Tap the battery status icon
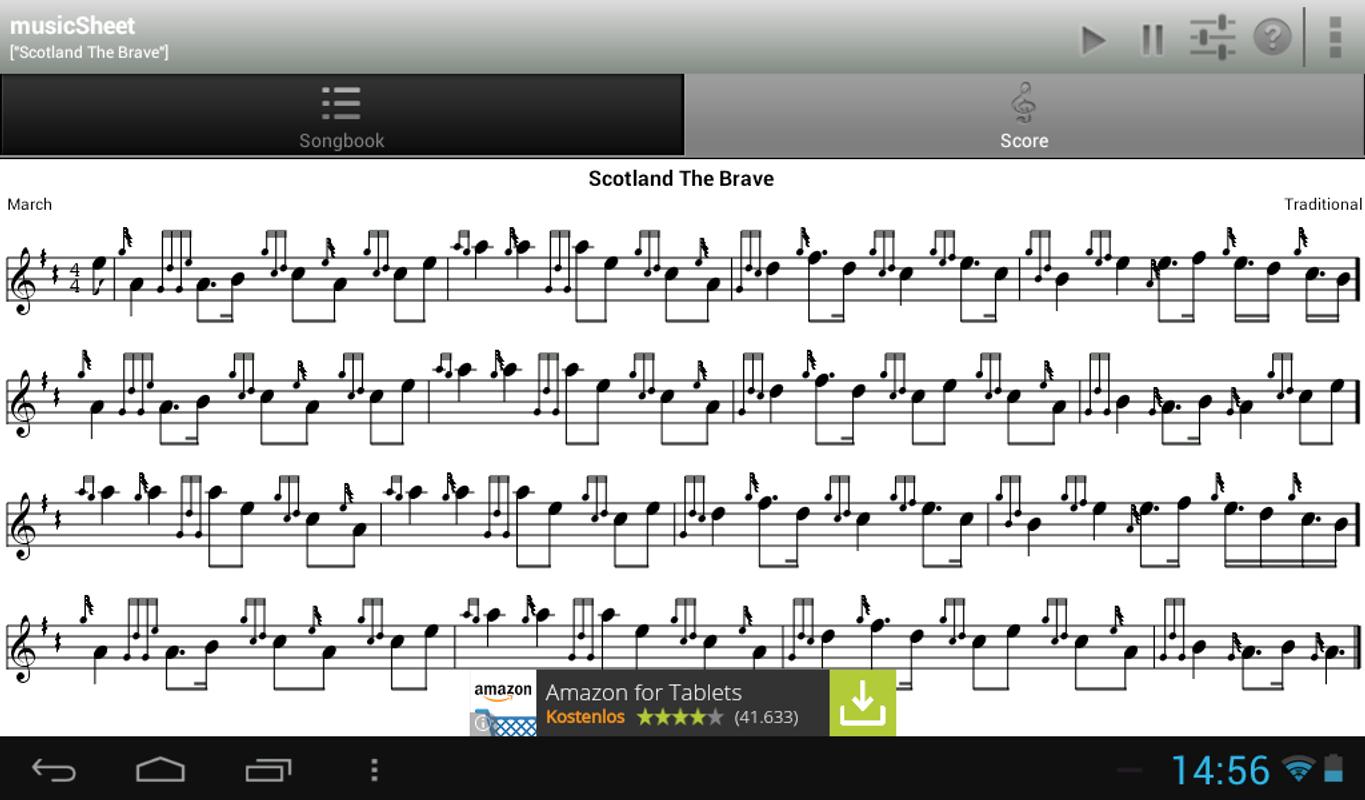This screenshot has height=800, width=1365. point(1334,768)
